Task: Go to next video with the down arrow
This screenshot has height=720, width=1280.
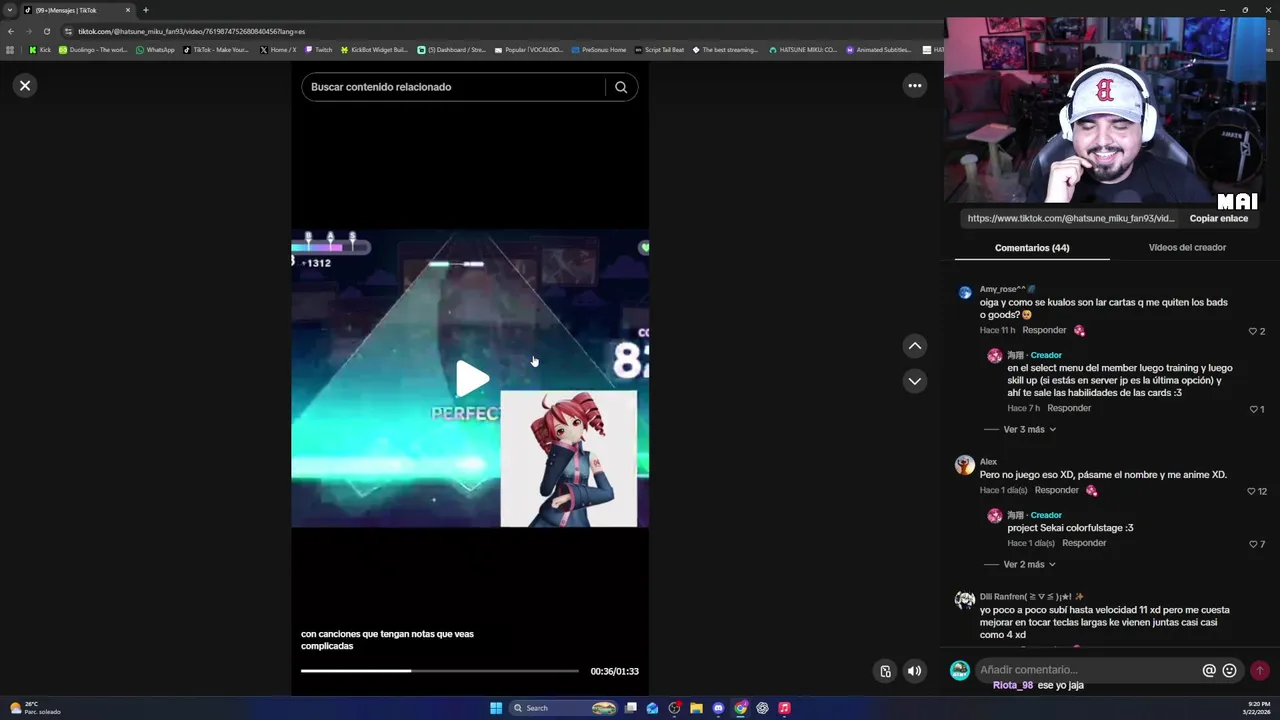Action: point(914,381)
